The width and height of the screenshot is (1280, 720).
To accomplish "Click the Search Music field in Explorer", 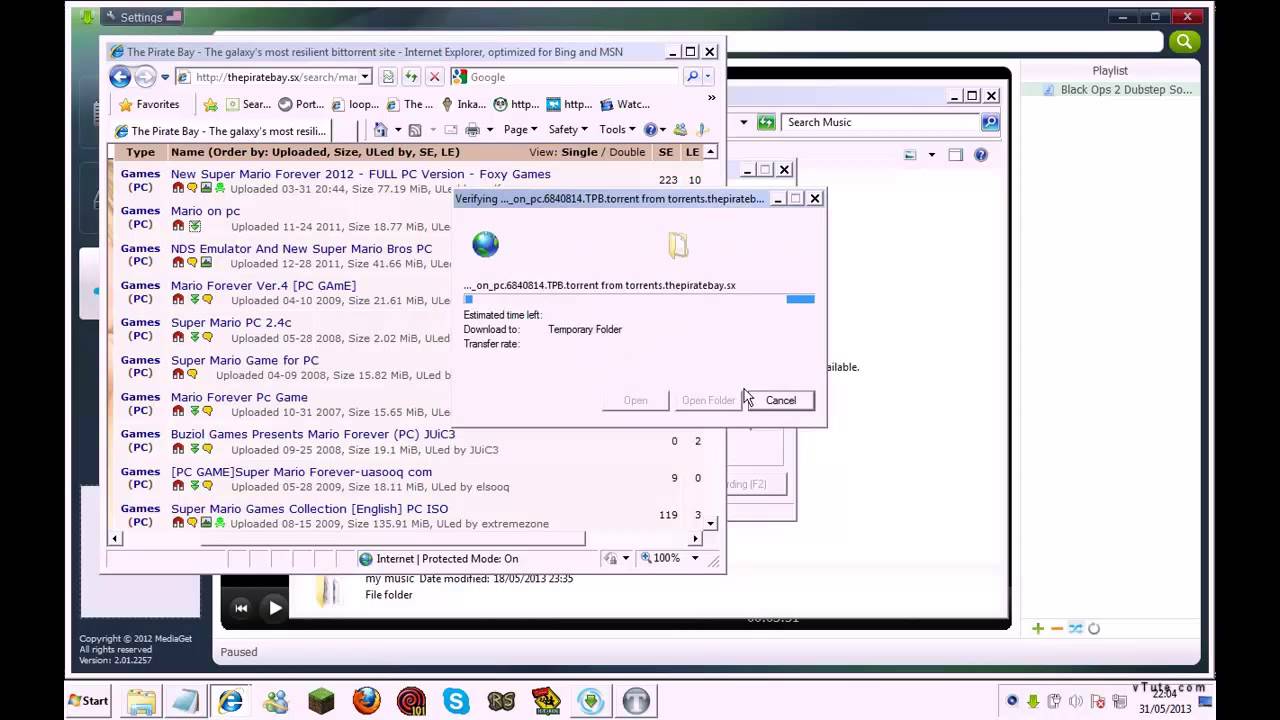I will 882,122.
